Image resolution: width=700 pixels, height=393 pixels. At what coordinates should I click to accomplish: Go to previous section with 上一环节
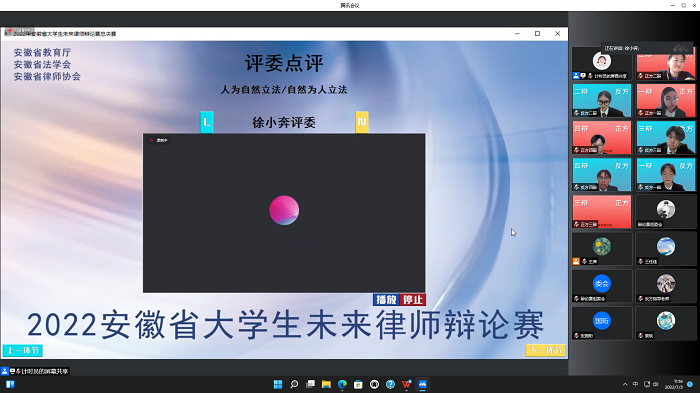coord(23,351)
